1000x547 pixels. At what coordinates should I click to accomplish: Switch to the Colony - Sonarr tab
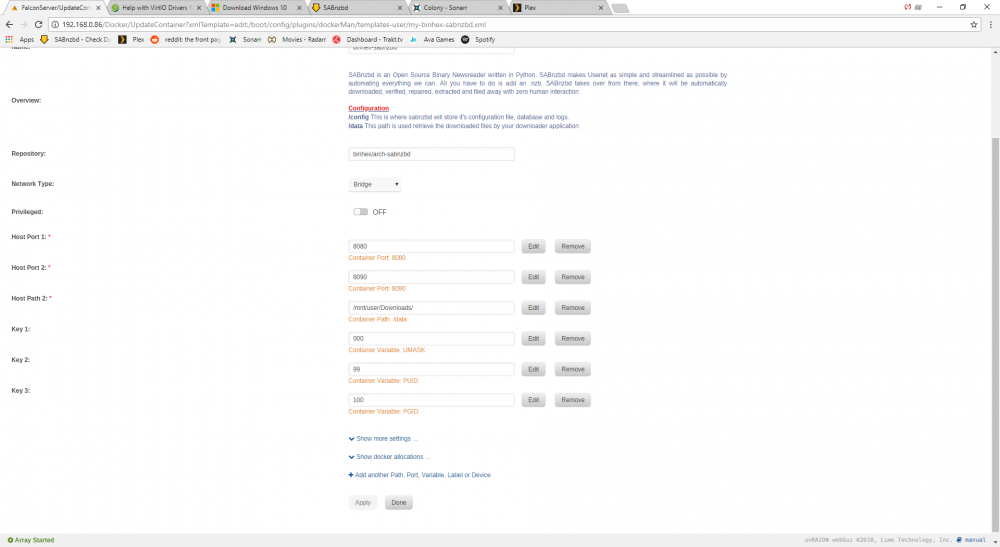click(x=458, y=8)
